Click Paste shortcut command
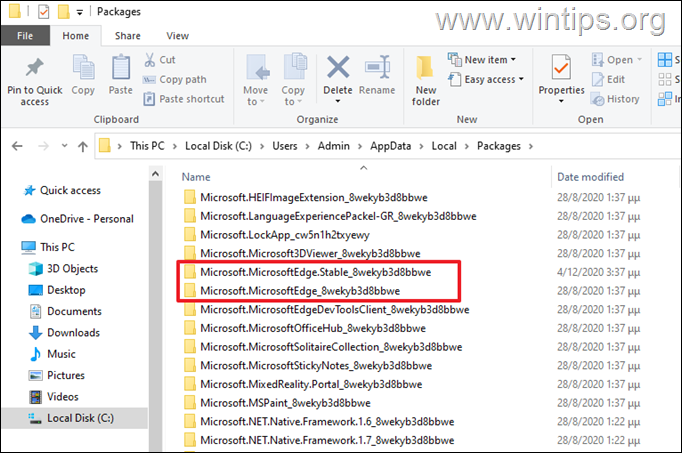Screen dimensions: 682x453 click(184, 99)
